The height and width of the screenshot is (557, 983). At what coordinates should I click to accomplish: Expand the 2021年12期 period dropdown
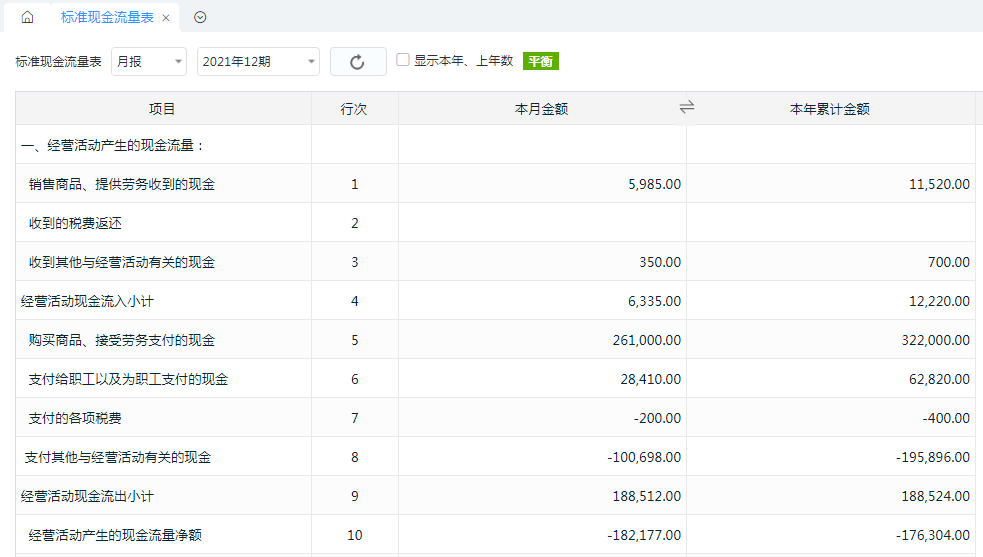click(x=258, y=61)
